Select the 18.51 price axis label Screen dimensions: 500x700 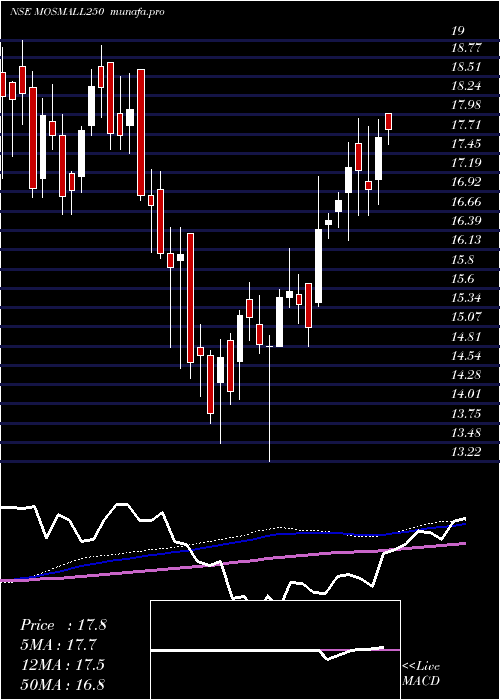(466, 67)
